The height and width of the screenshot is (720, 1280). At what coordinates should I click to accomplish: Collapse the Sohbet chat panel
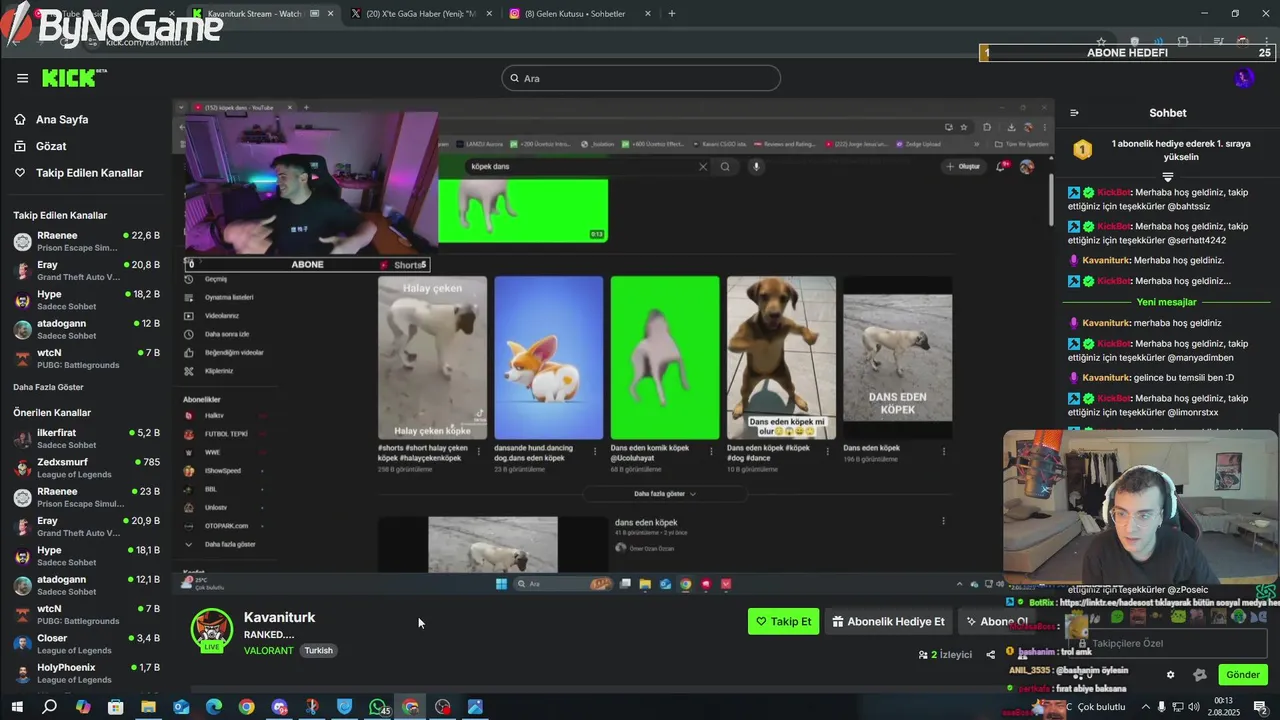coord(1074,113)
